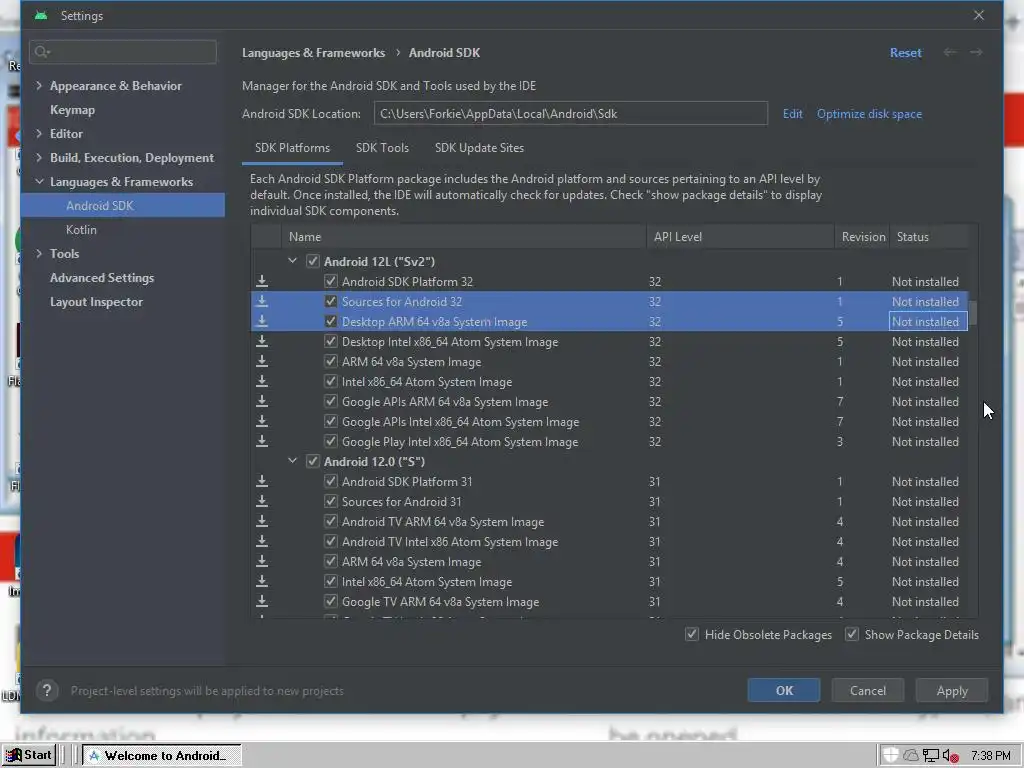Uncheck Sources for Android 32 checkbox

pos(330,302)
